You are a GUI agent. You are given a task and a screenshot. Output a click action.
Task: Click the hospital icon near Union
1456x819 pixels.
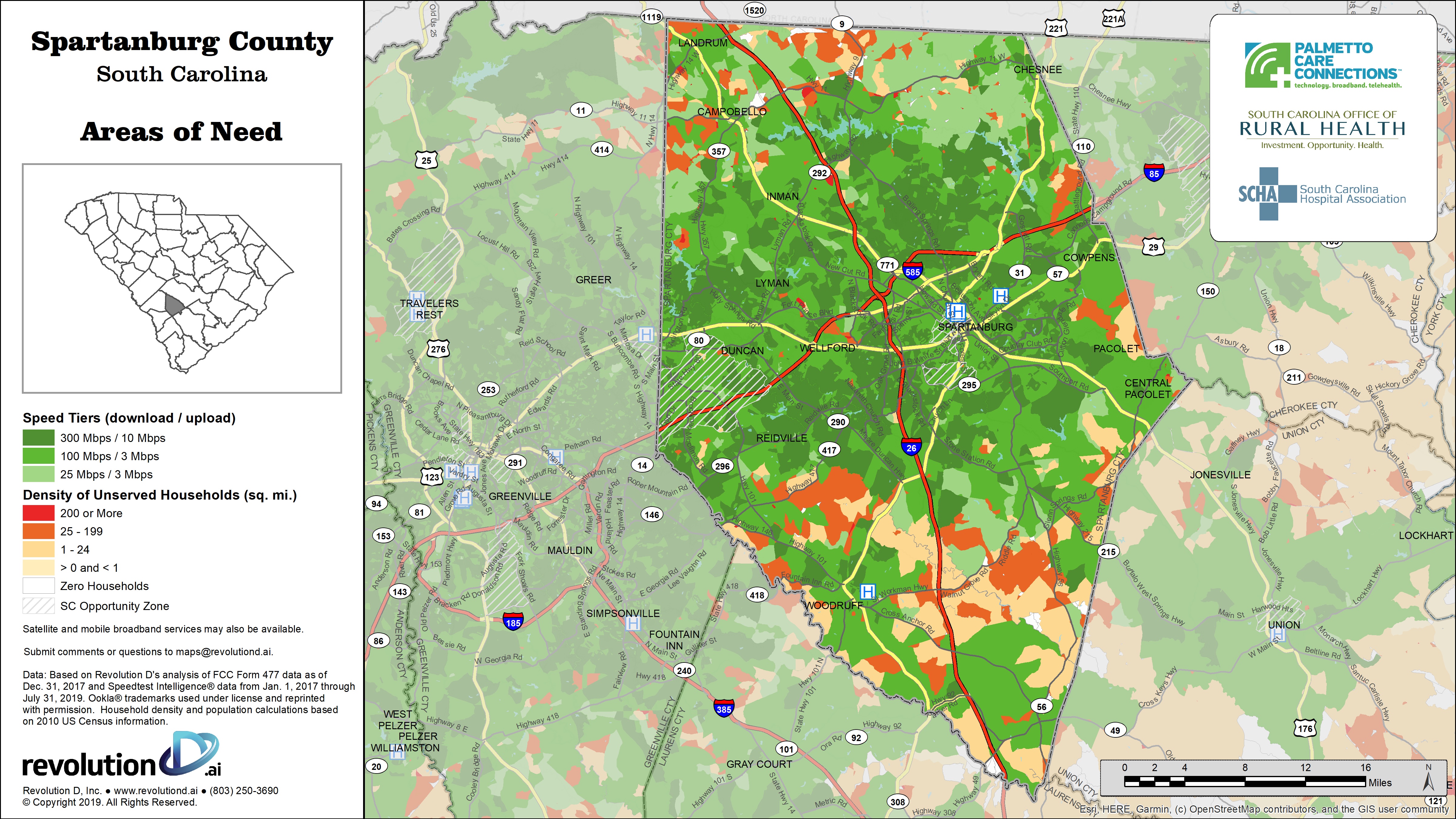(1278, 635)
